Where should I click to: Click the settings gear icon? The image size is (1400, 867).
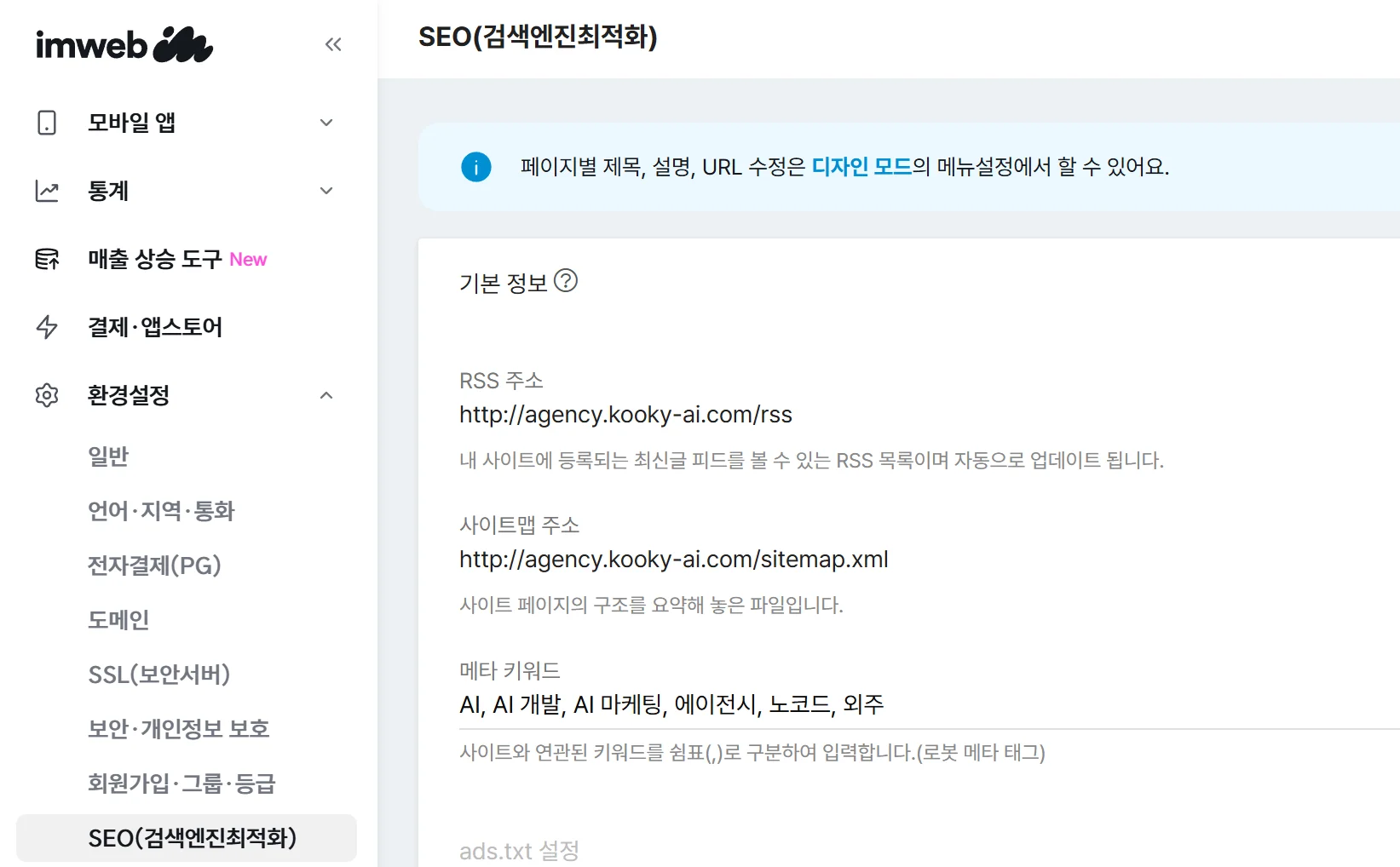pyautogui.click(x=47, y=395)
